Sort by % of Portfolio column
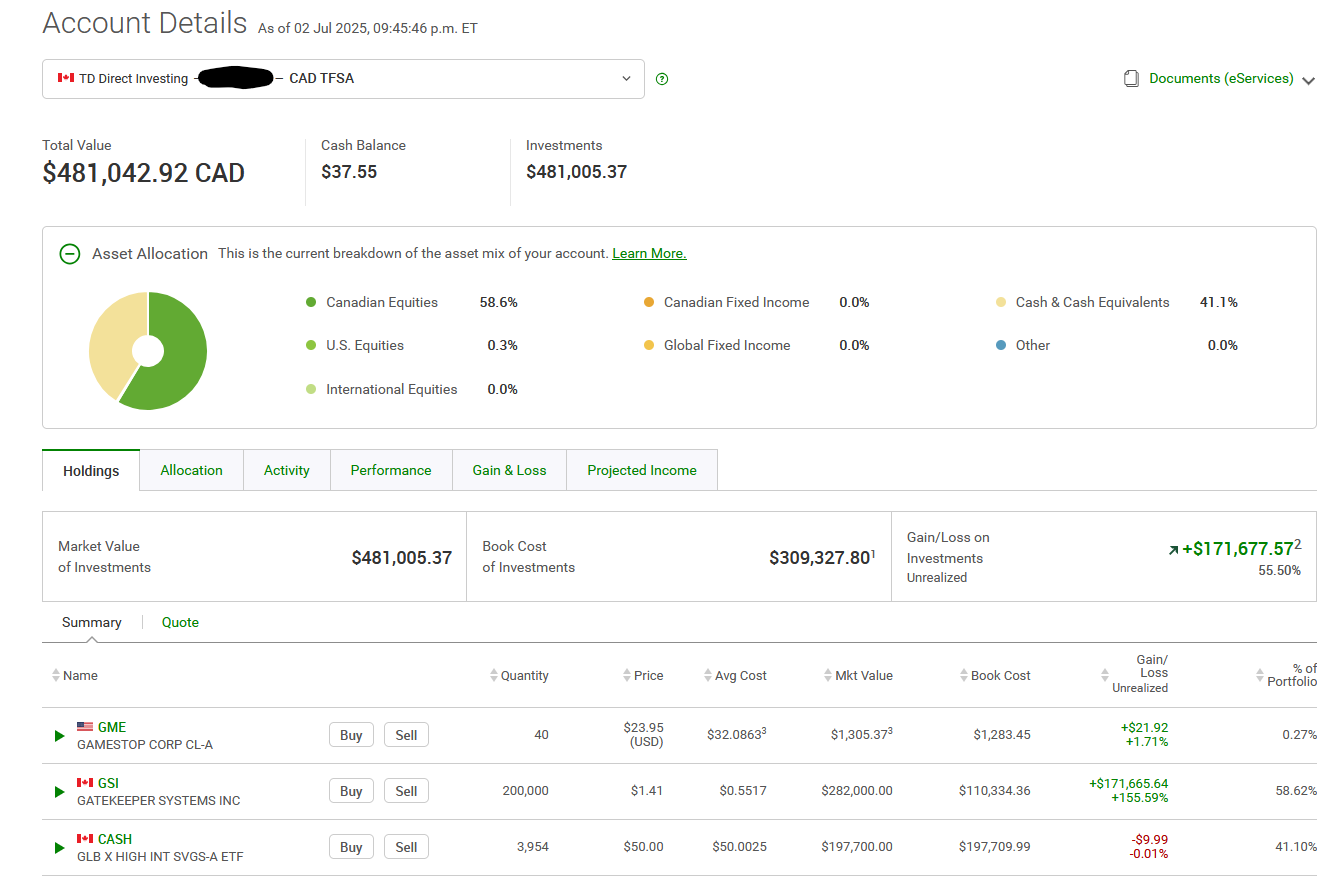 pyautogui.click(x=1287, y=675)
